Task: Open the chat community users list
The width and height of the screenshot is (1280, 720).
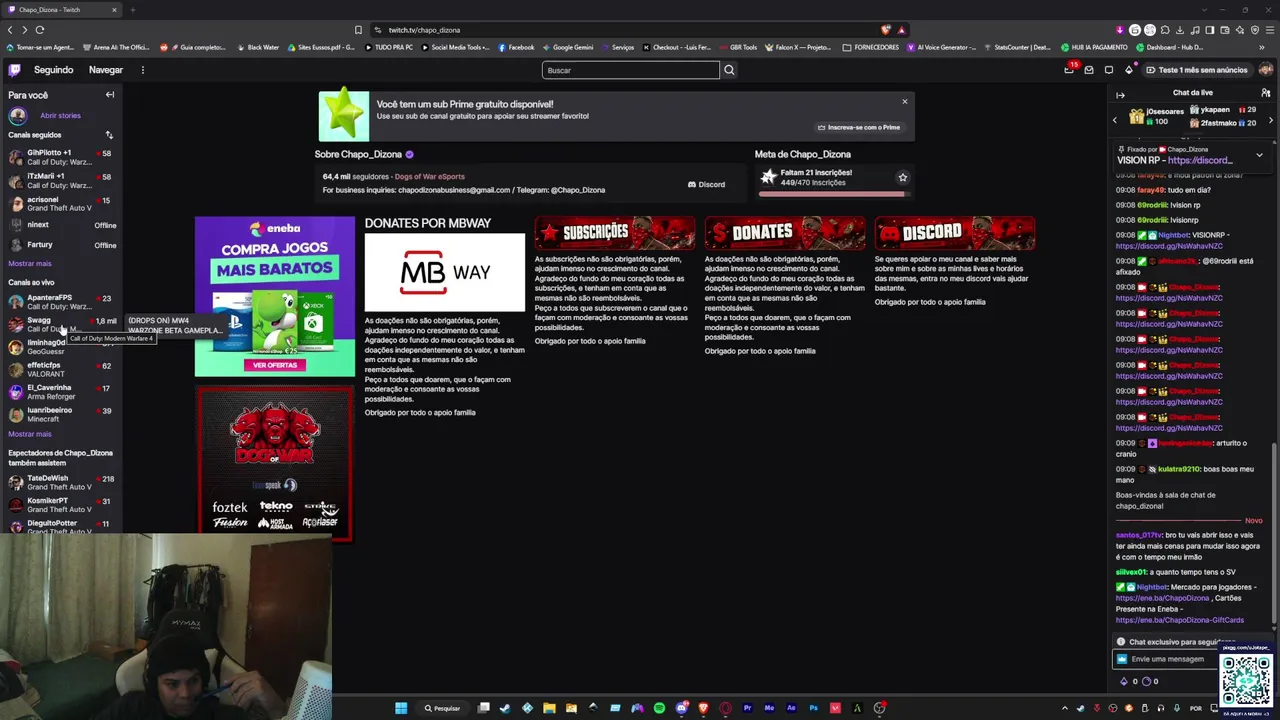Action: tap(1266, 93)
